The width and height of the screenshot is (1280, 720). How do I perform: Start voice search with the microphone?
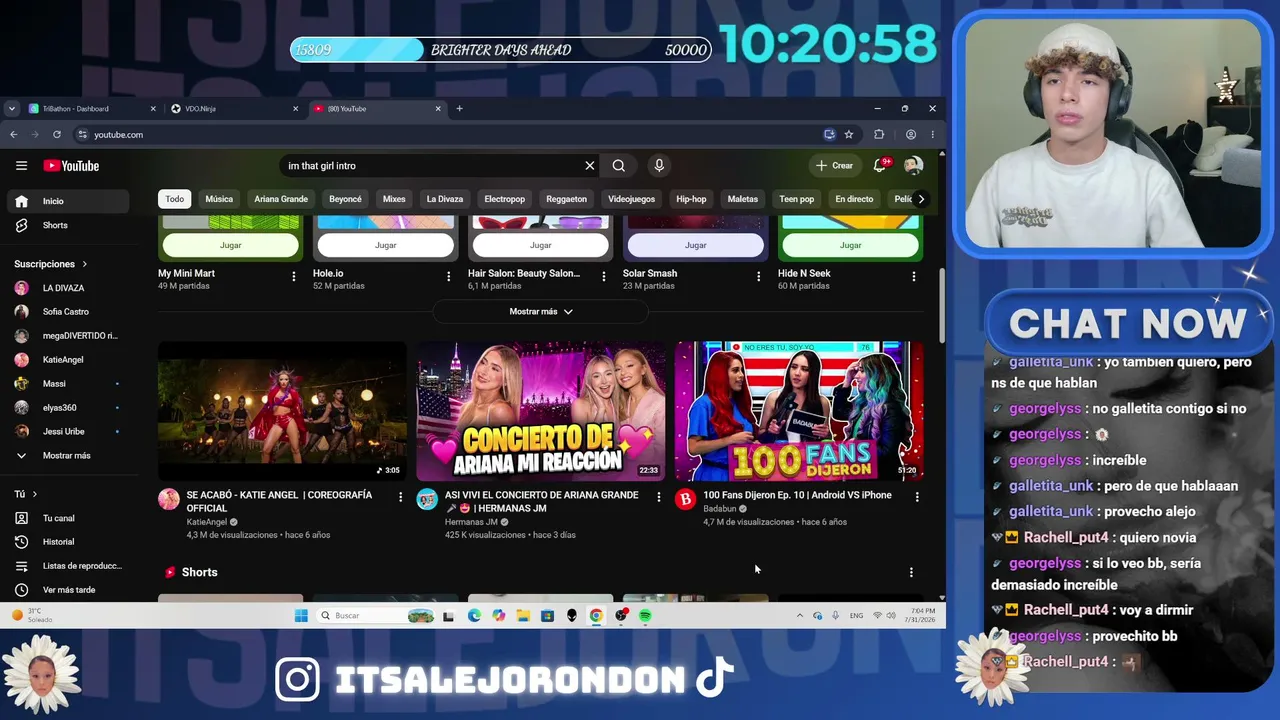pos(659,166)
